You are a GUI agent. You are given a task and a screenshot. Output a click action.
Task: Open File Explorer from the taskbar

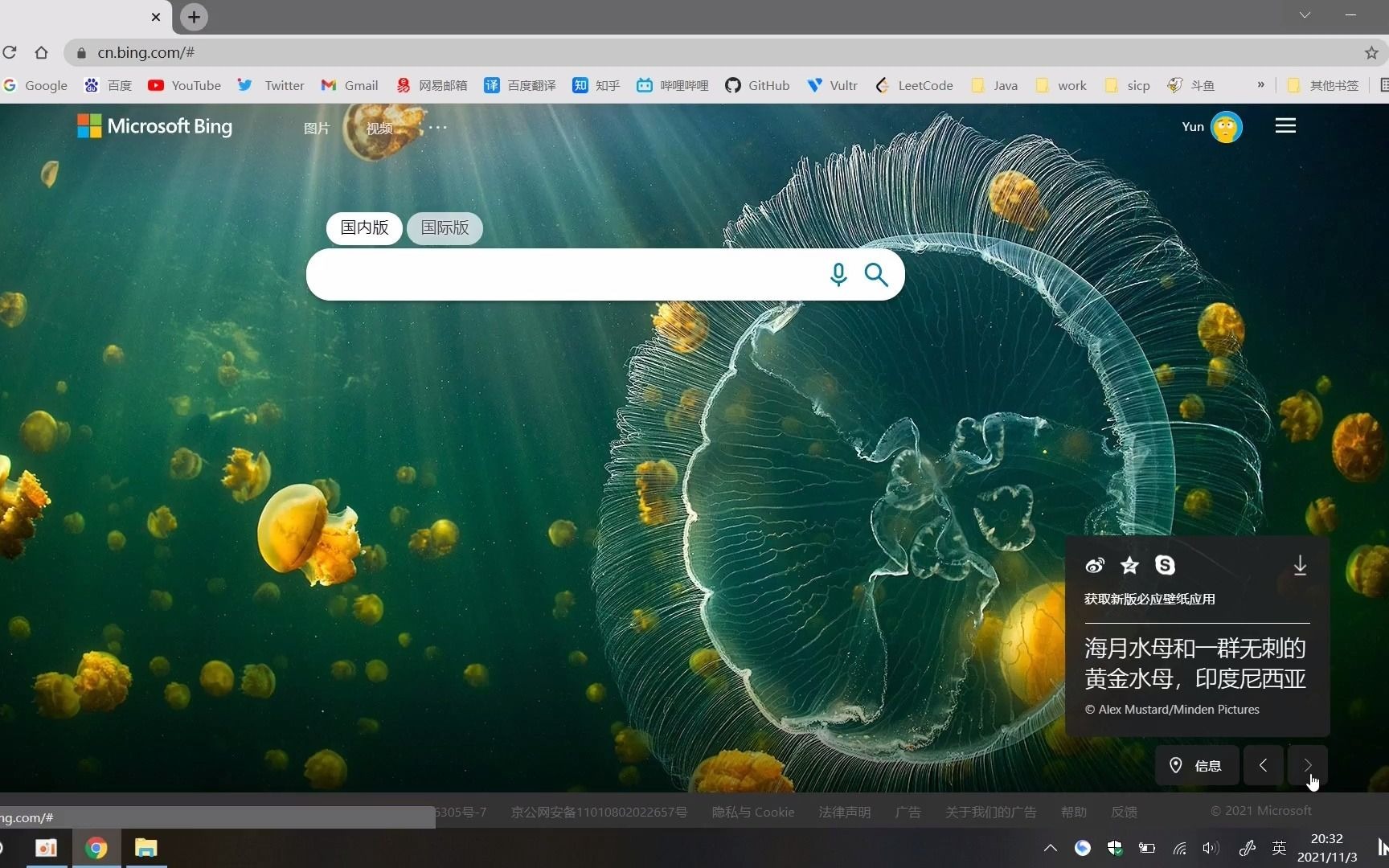145,848
